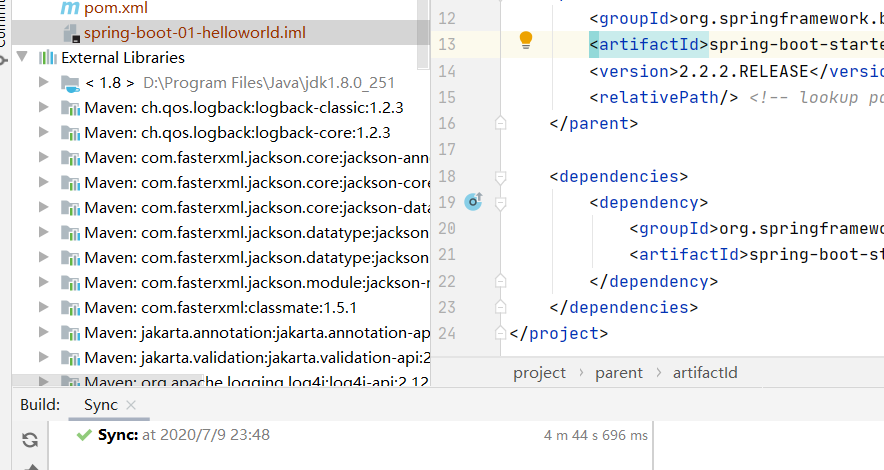The height and width of the screenshot is (470, 884).
Task: Select spring-boot-01-helloworld.iml in project tree
Action: [x=194, y=33]
